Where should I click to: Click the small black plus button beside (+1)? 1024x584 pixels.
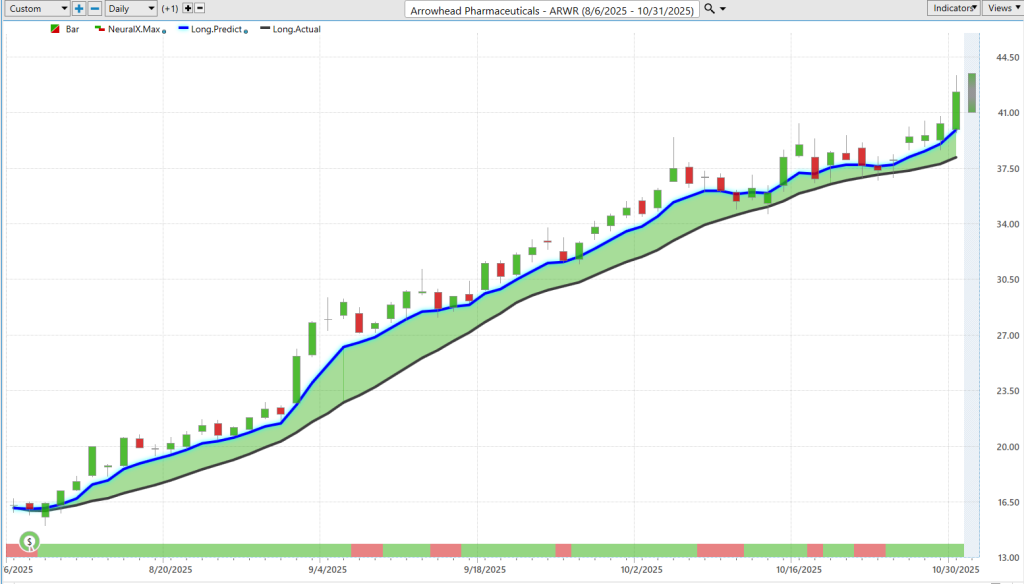tap(187, 8)
